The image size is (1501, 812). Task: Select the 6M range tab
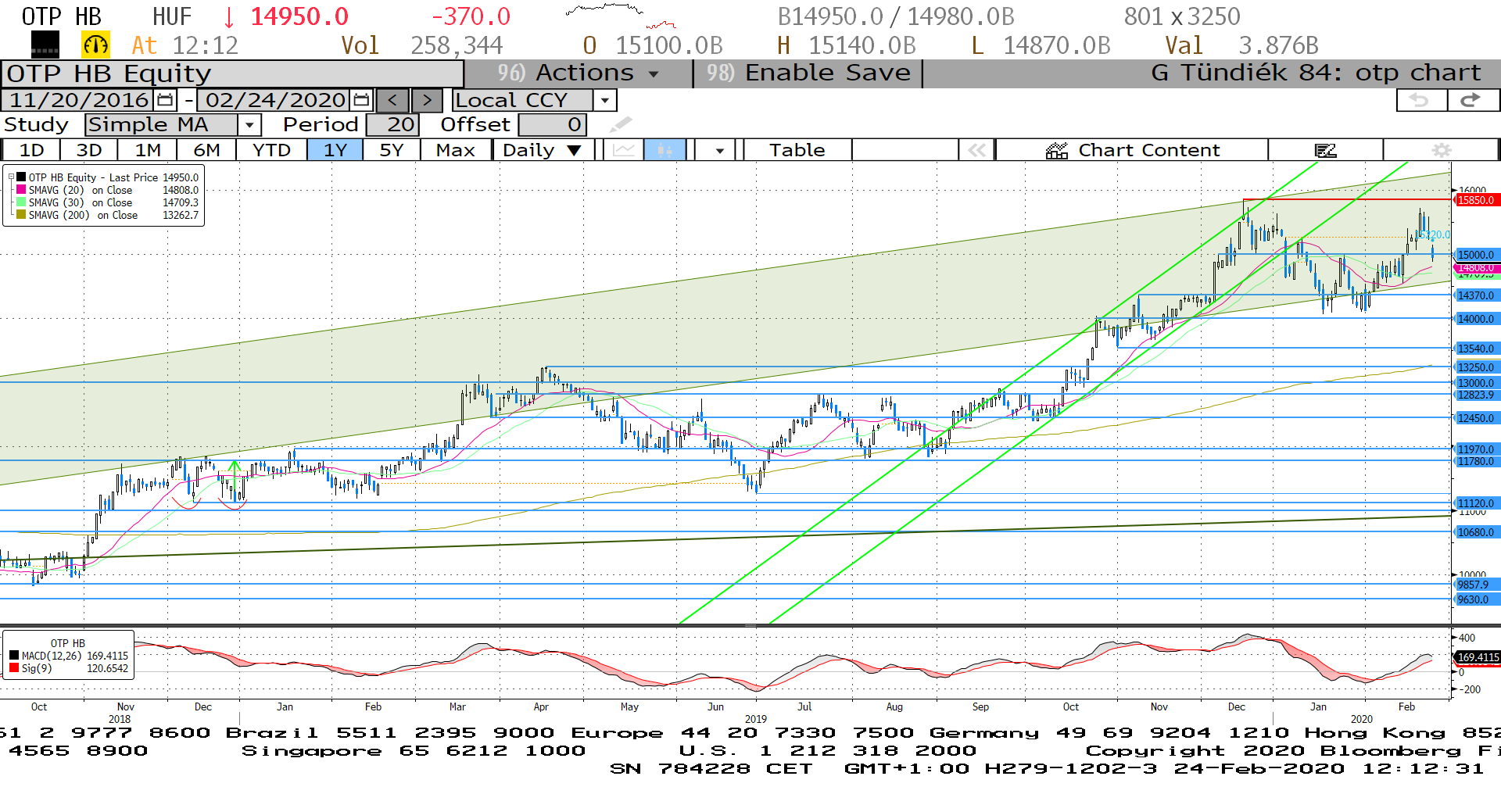pyautogui.click(x=206, y=150)
